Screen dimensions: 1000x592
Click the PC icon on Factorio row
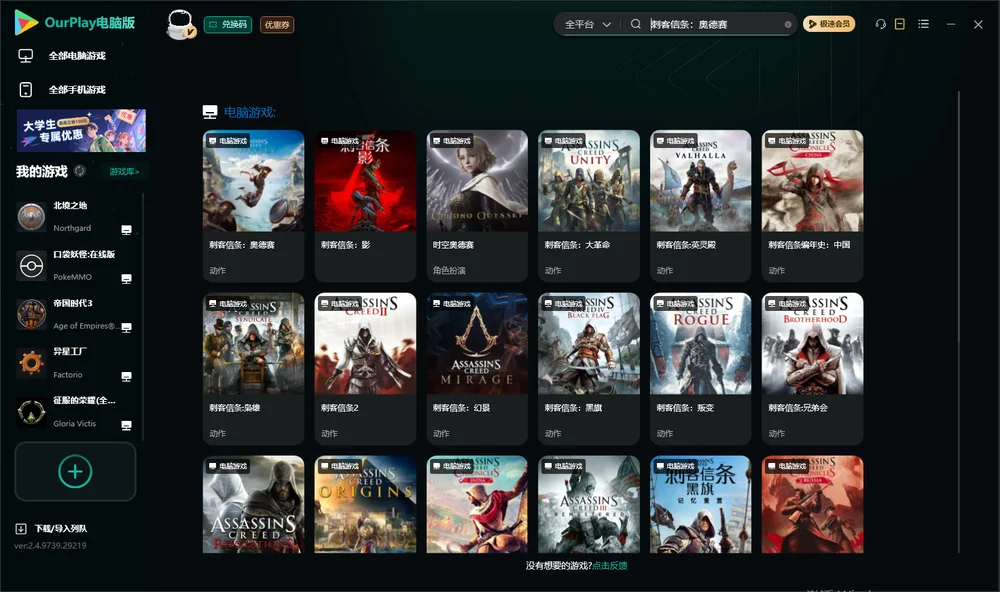pos(126,376)
